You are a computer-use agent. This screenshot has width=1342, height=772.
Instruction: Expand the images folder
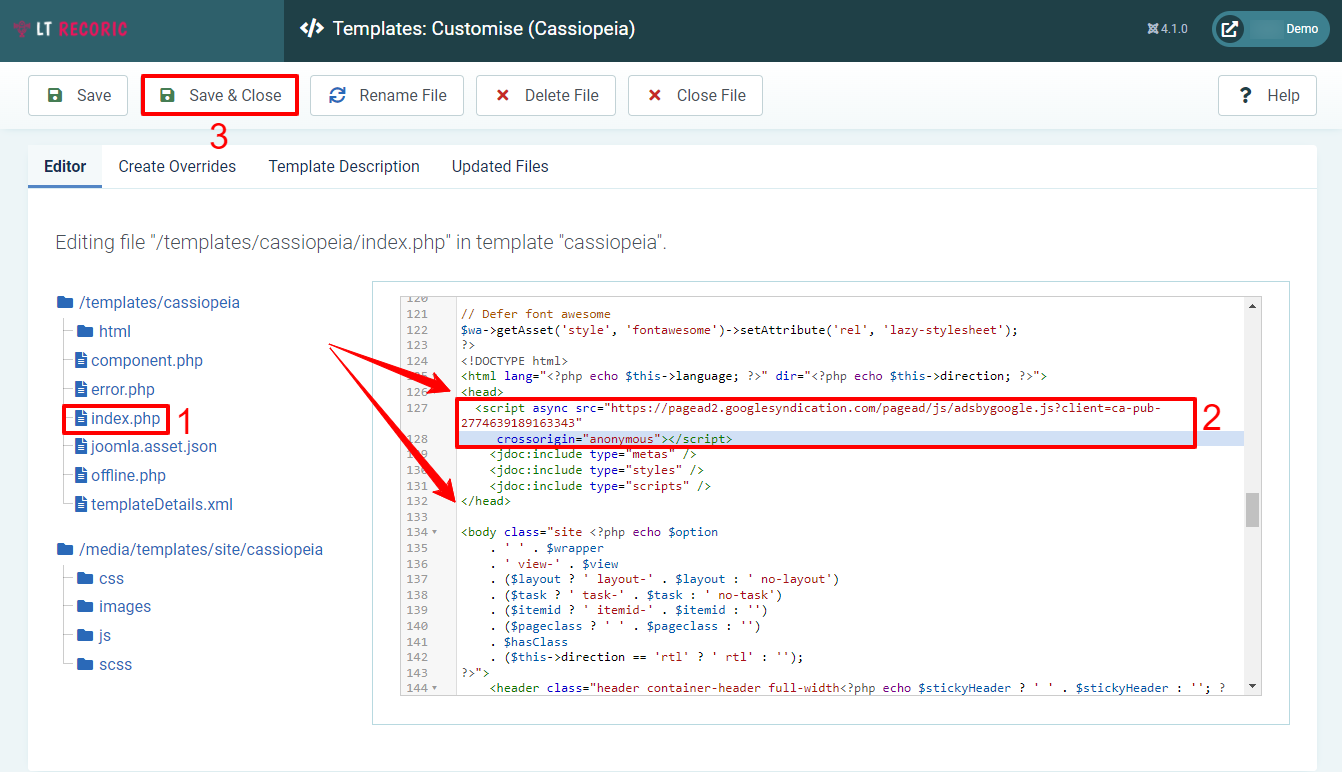[x=125, y=606]
